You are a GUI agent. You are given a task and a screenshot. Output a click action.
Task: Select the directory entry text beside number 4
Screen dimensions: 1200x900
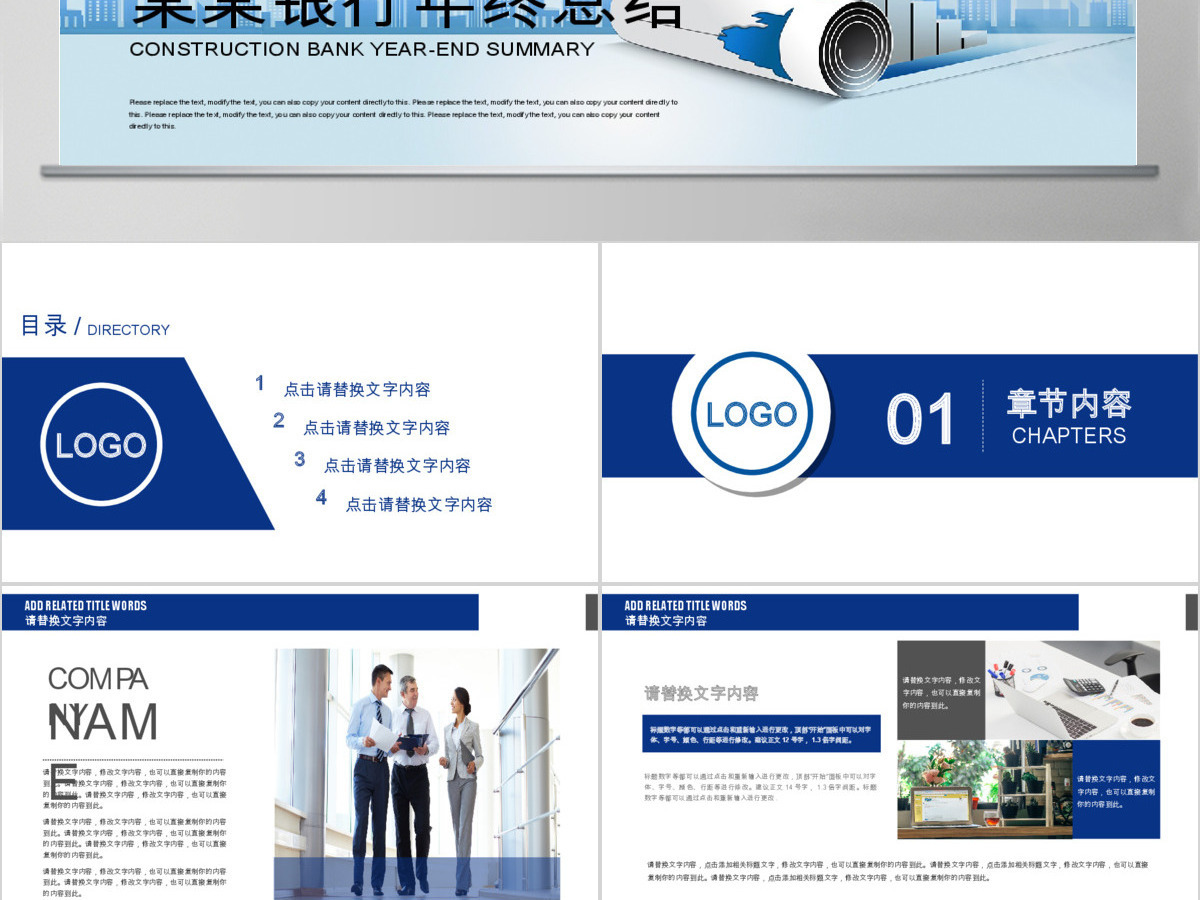point(419,505)
